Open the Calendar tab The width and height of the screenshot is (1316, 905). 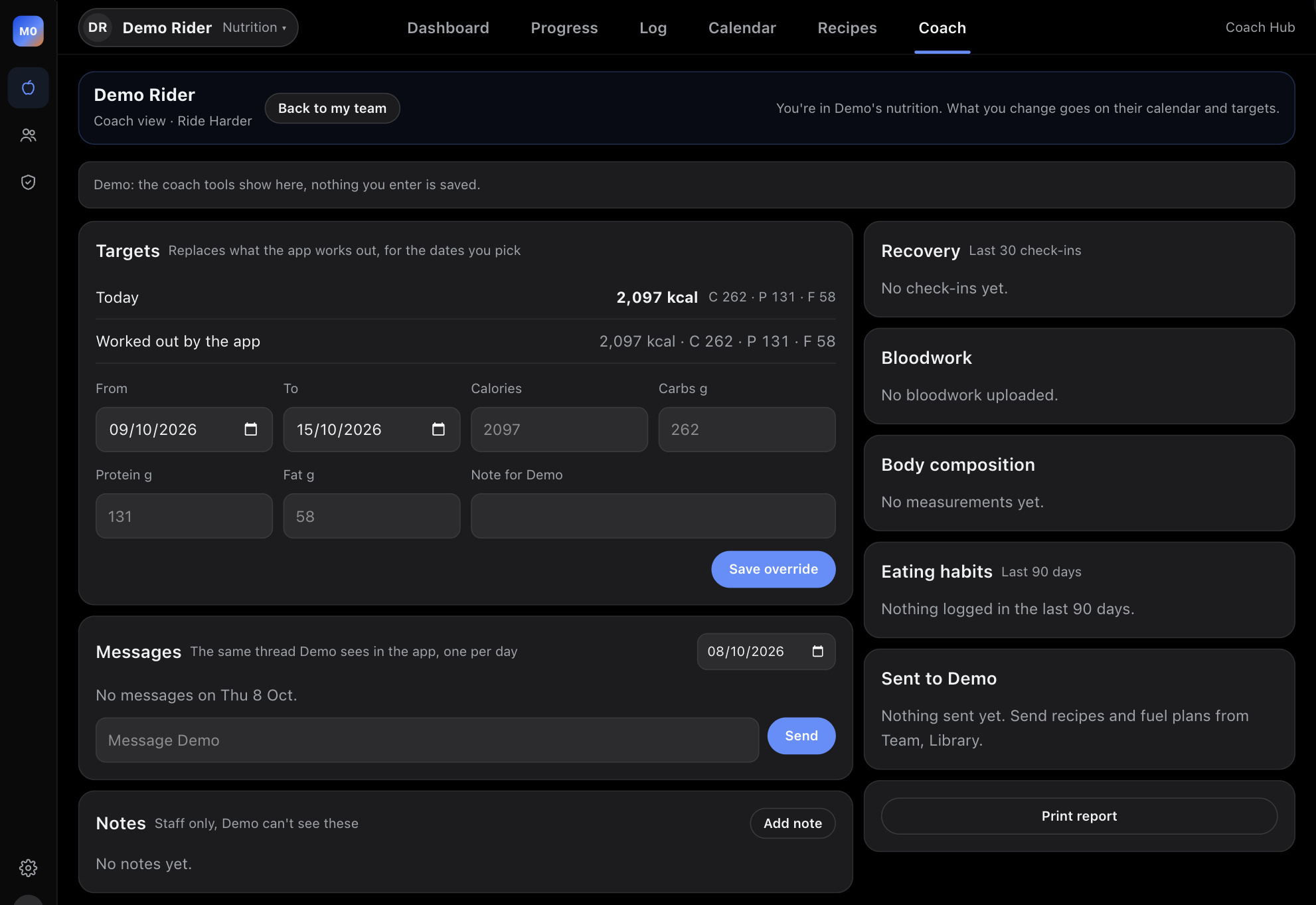coord(742,28)
